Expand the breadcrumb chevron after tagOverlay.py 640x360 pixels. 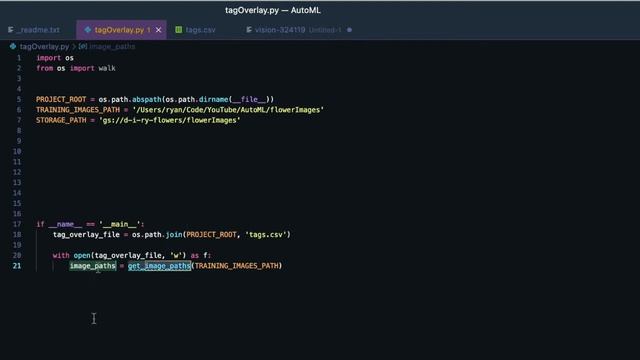tap(74, 47)
